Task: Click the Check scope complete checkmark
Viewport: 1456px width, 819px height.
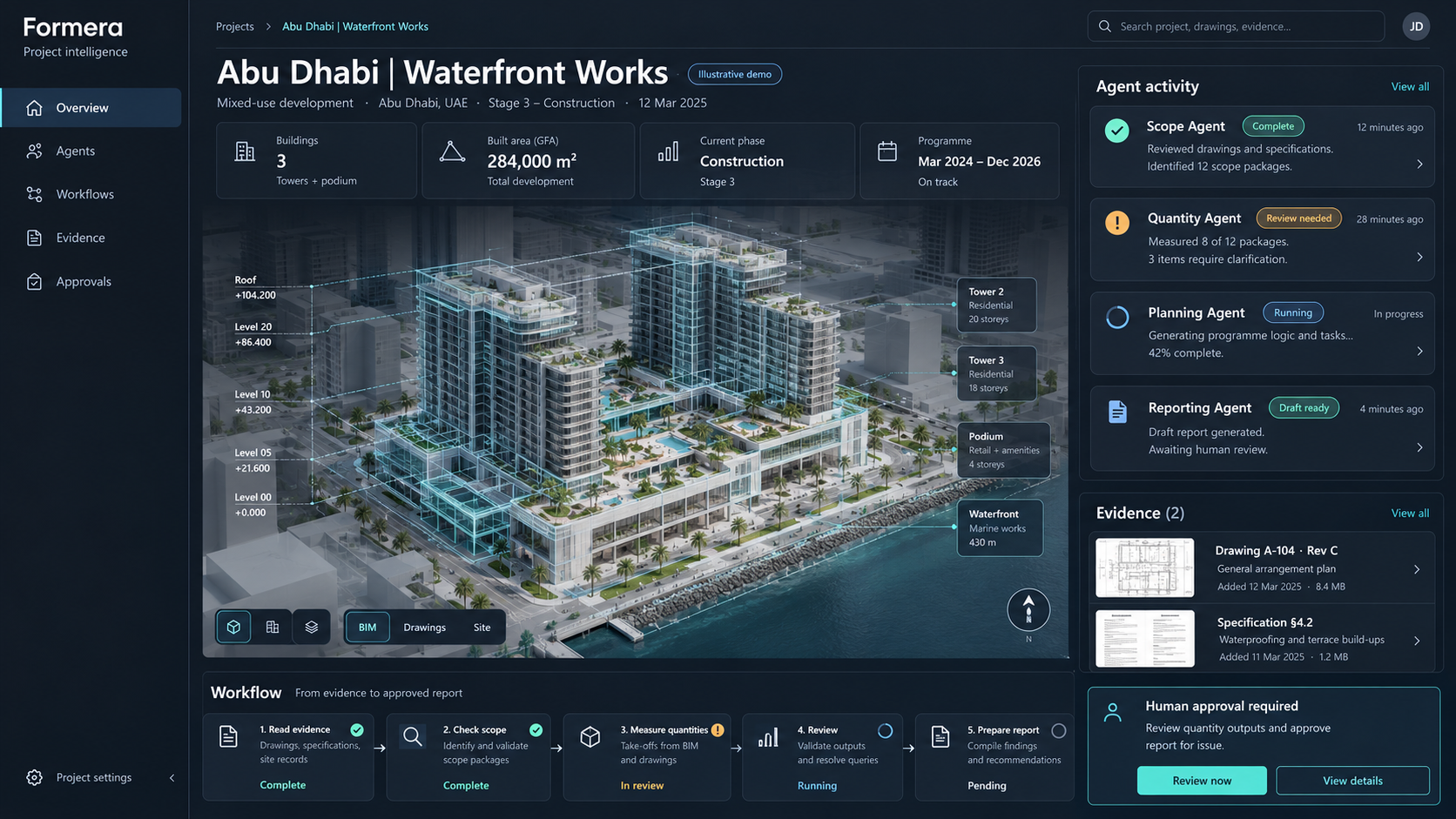Action: point(536,729)
